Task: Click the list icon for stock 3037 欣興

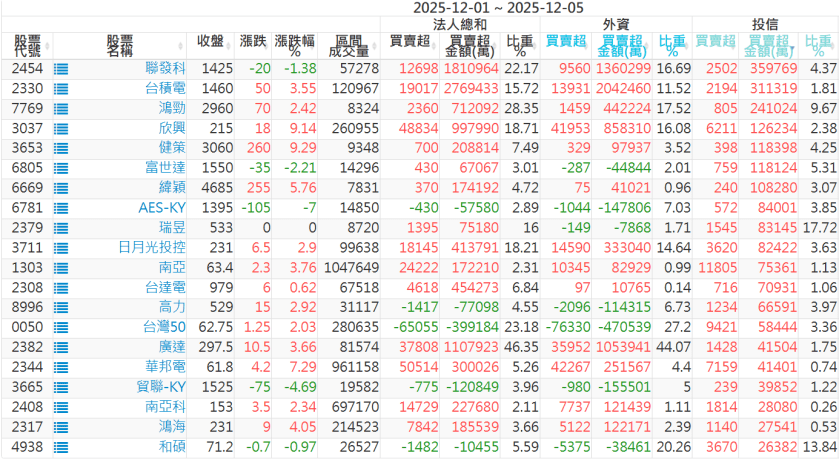Action: pos(61,128)
